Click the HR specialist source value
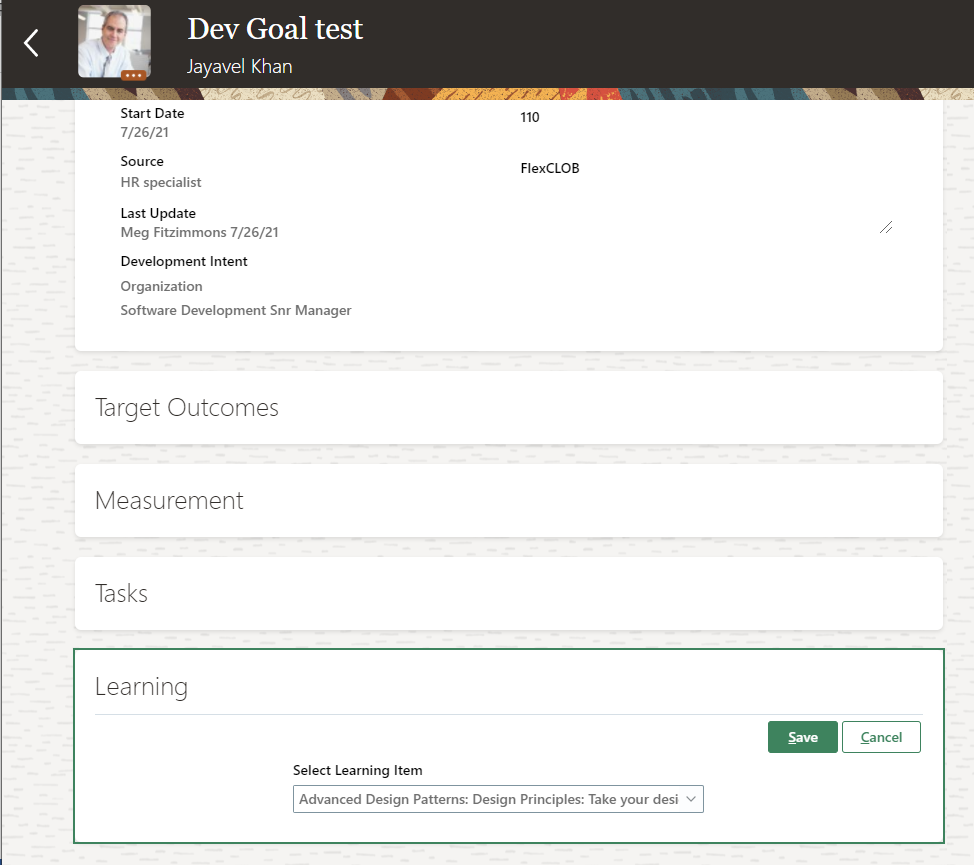 161,183
